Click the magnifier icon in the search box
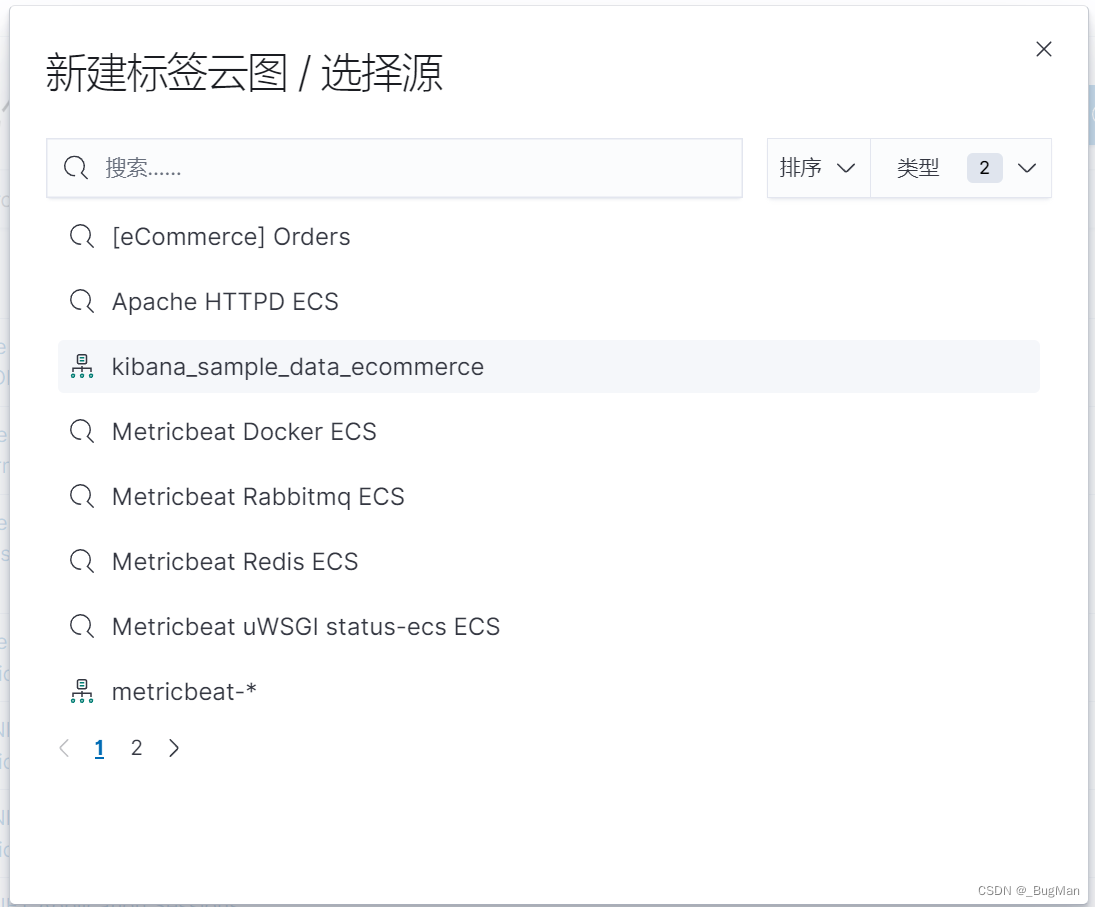1095x907 pixels. [x=75, y=168]
